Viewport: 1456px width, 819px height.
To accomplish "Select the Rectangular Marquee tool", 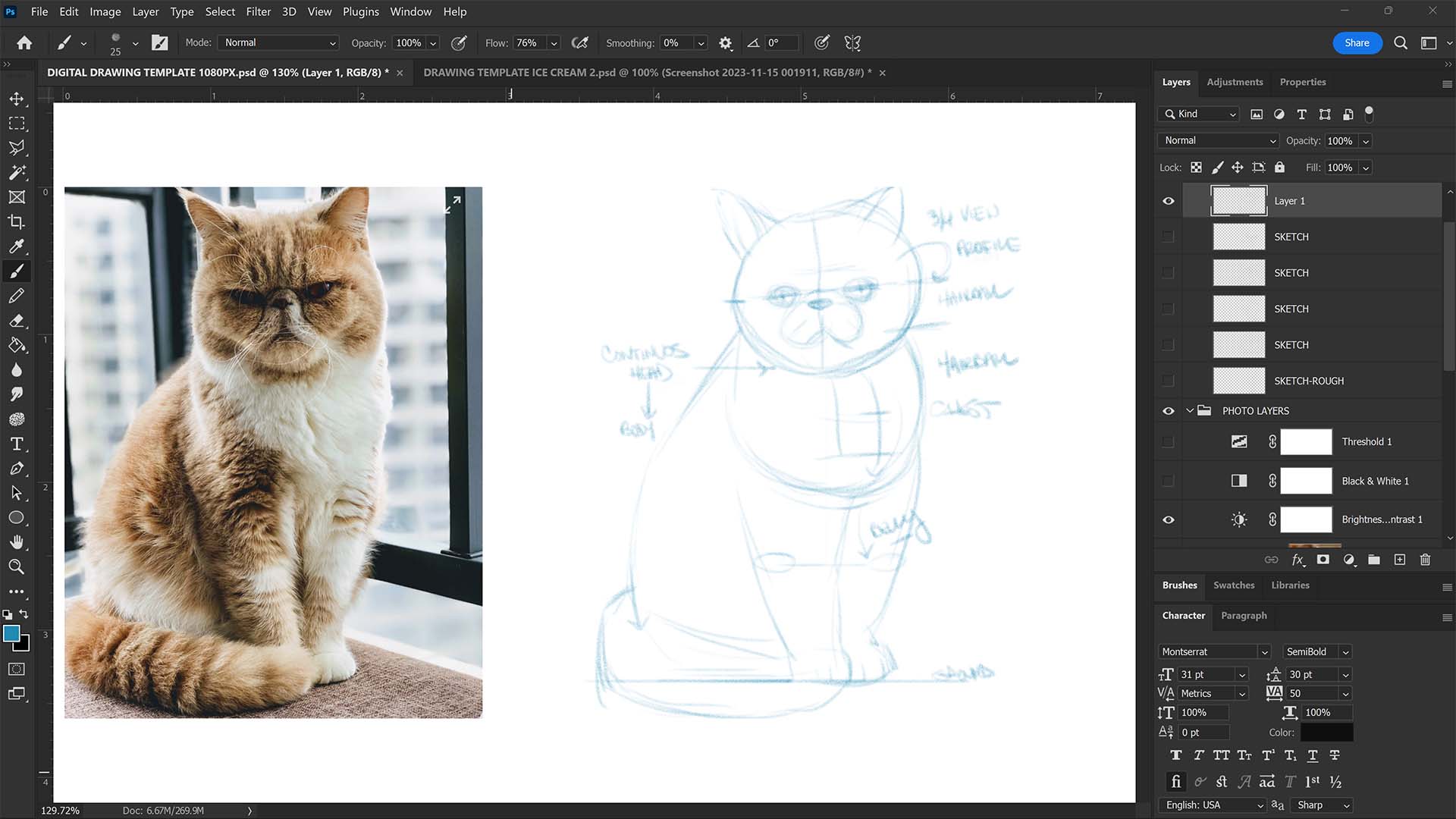I will [16, 123].
